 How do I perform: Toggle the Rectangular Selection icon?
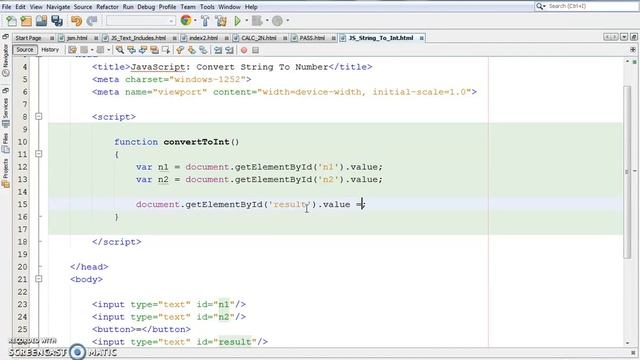coord(166,50)
